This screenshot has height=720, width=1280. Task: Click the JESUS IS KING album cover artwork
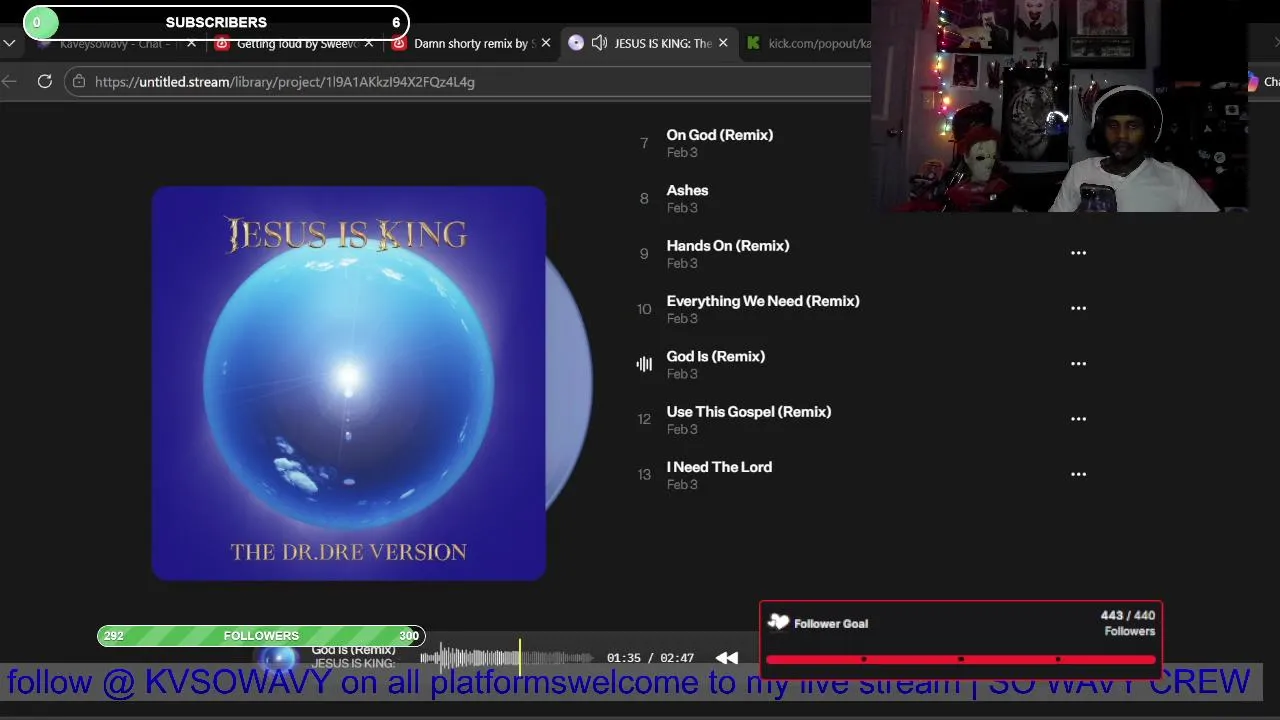(x=349, y=383)
